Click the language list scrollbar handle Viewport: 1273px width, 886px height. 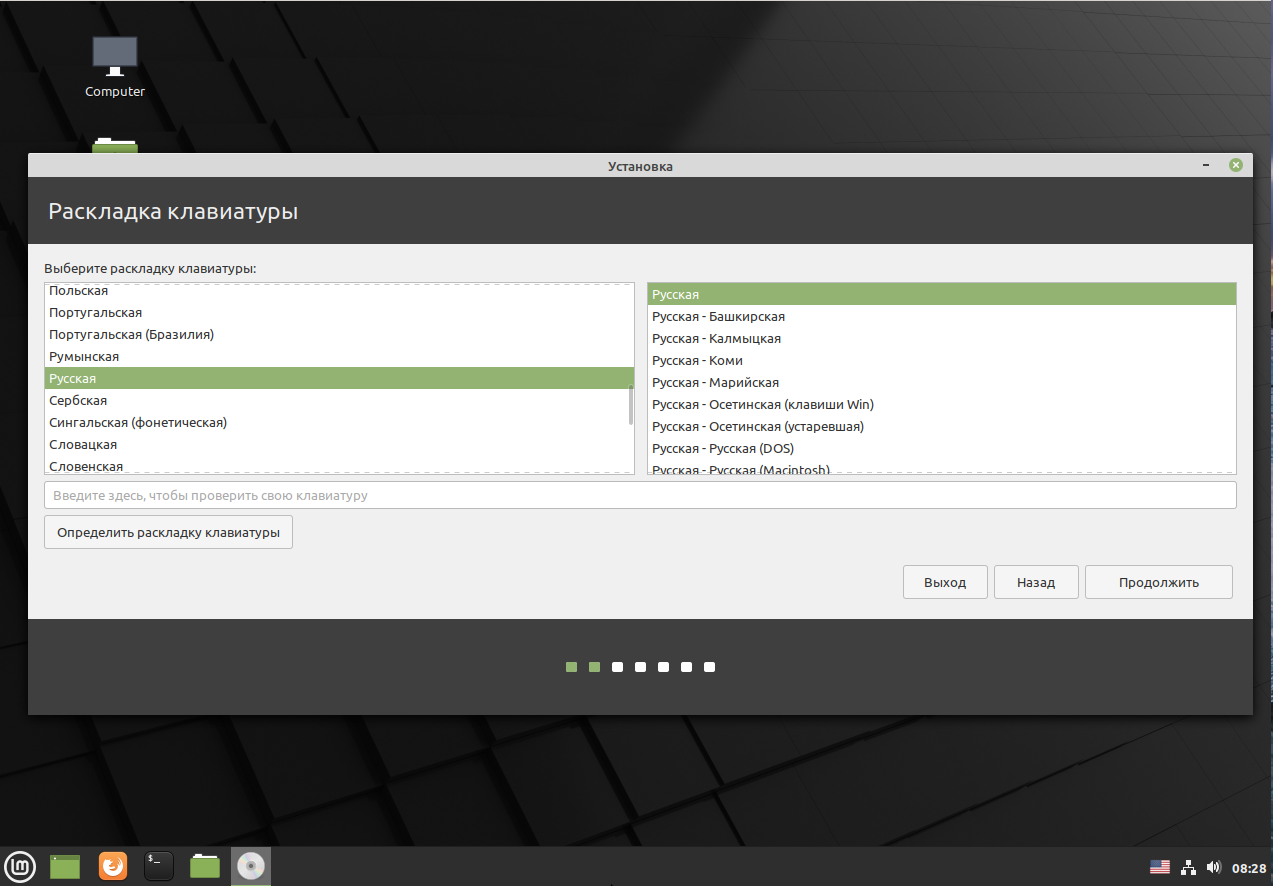630,405
